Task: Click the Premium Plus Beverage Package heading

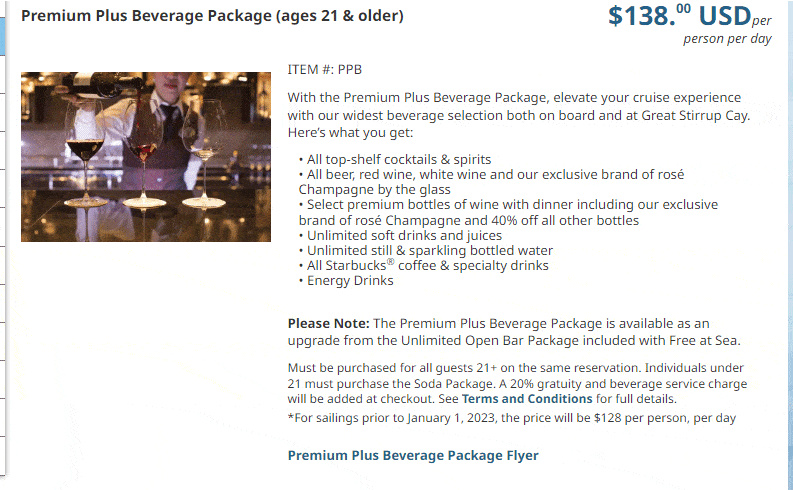Action: [212, 16]
